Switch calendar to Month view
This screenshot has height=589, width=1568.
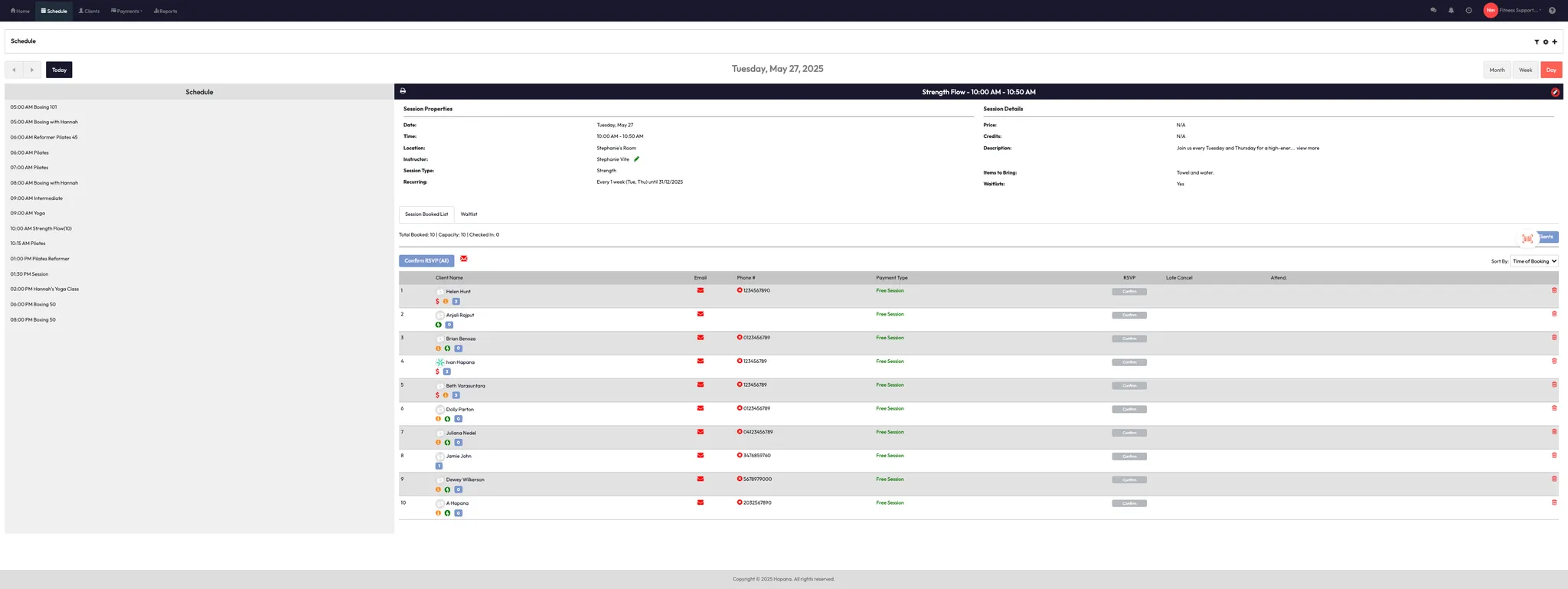(1496, 70)
